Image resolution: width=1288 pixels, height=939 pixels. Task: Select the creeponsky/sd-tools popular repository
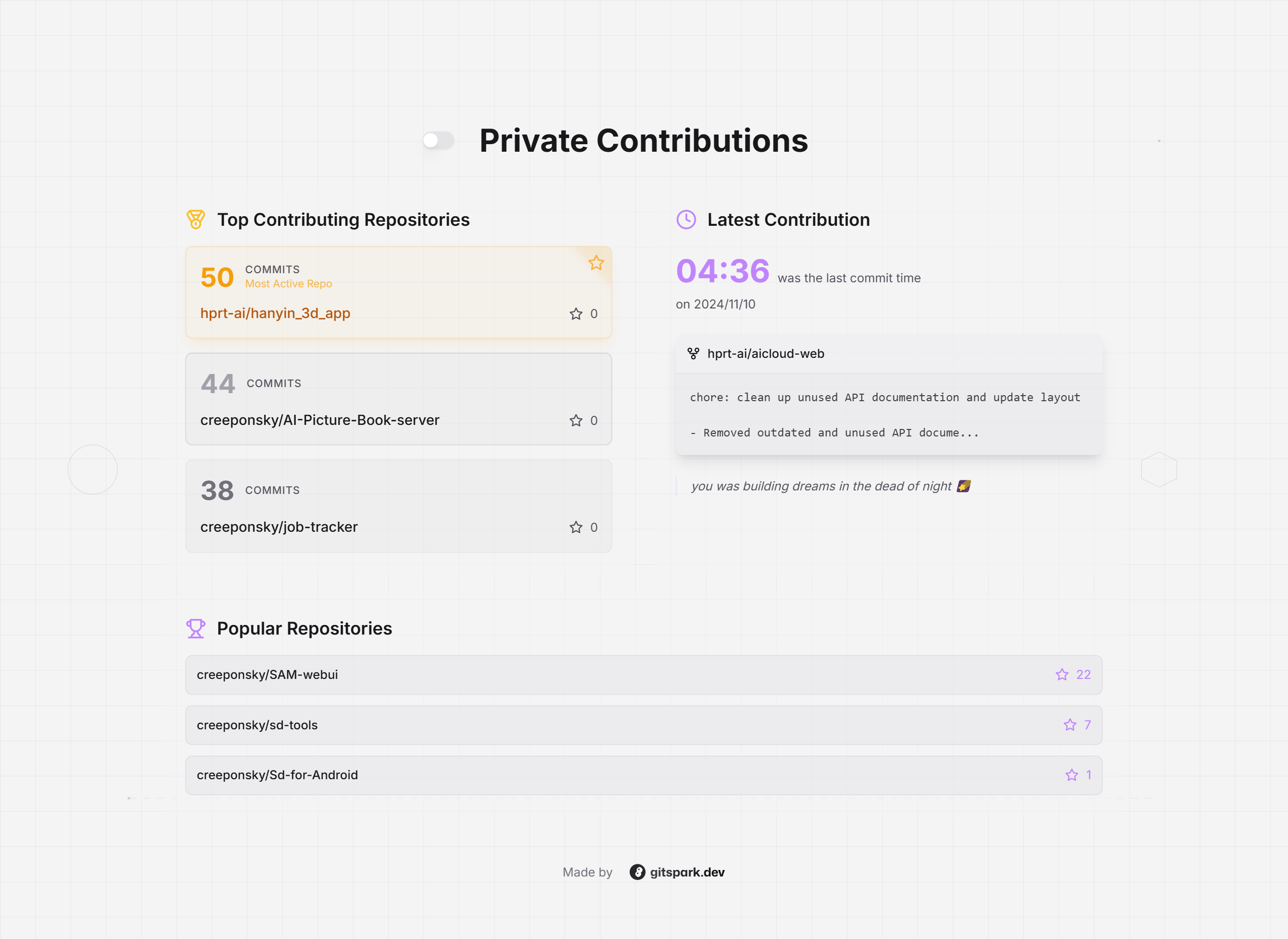257,725
